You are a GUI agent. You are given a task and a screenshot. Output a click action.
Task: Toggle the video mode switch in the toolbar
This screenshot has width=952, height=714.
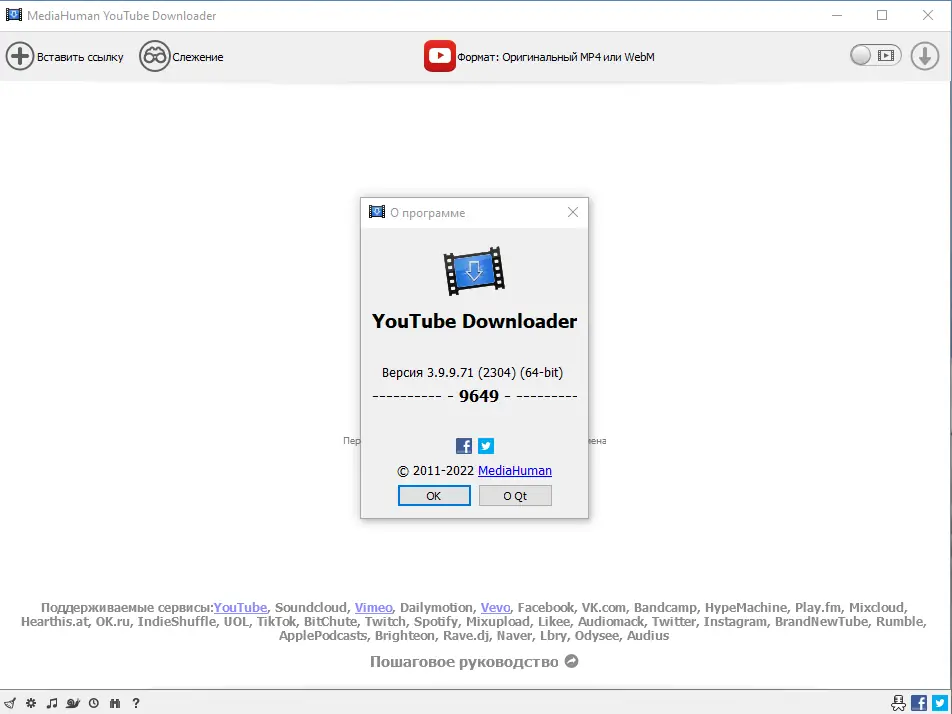(x=876, y=56)
